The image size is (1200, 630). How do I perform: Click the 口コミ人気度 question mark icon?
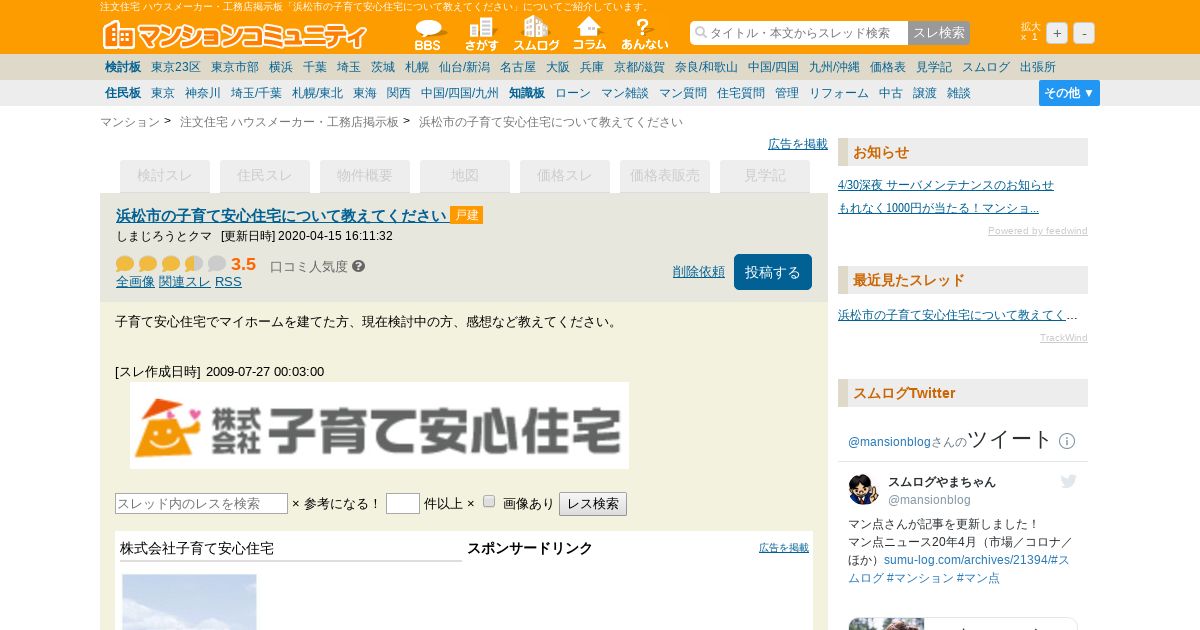(x=359, y=266)
